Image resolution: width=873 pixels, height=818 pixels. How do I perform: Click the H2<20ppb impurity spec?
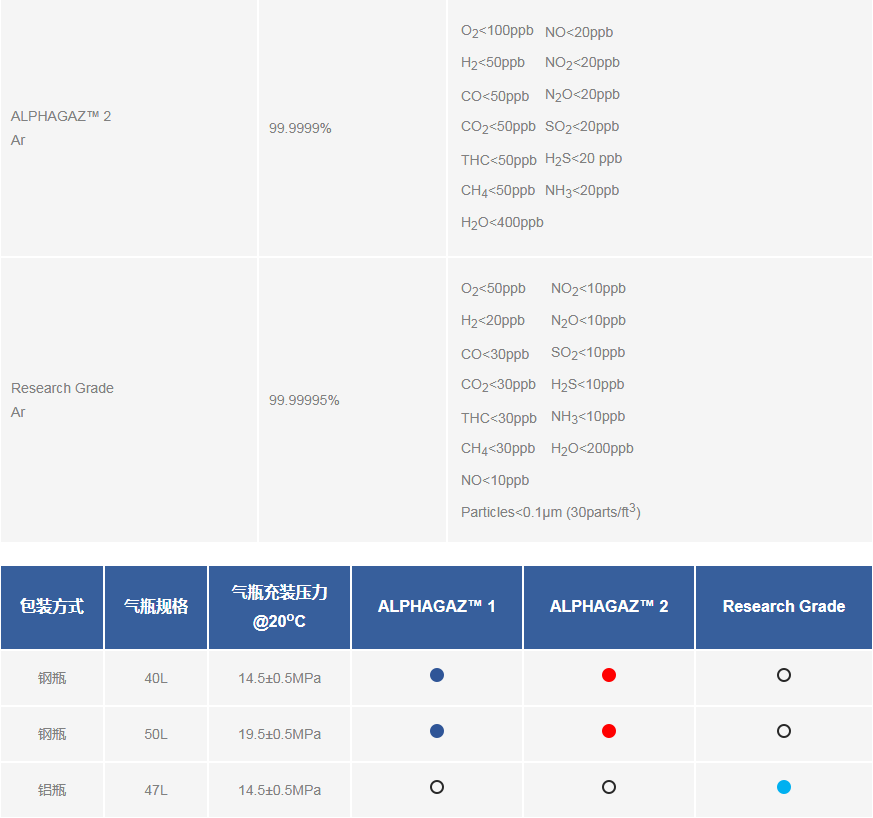tap(493, 321)
